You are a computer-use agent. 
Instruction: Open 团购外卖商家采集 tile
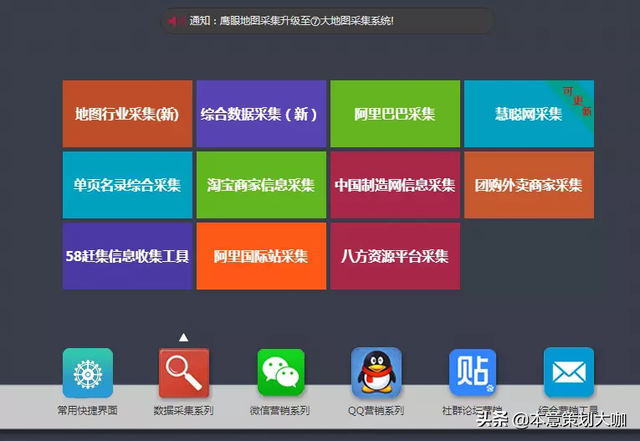click(529, 185)
